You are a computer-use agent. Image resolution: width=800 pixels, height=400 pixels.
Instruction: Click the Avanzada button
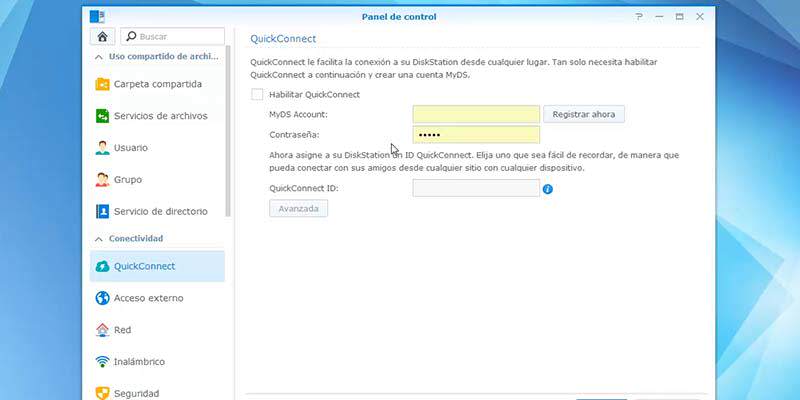(x=298, y=209)
